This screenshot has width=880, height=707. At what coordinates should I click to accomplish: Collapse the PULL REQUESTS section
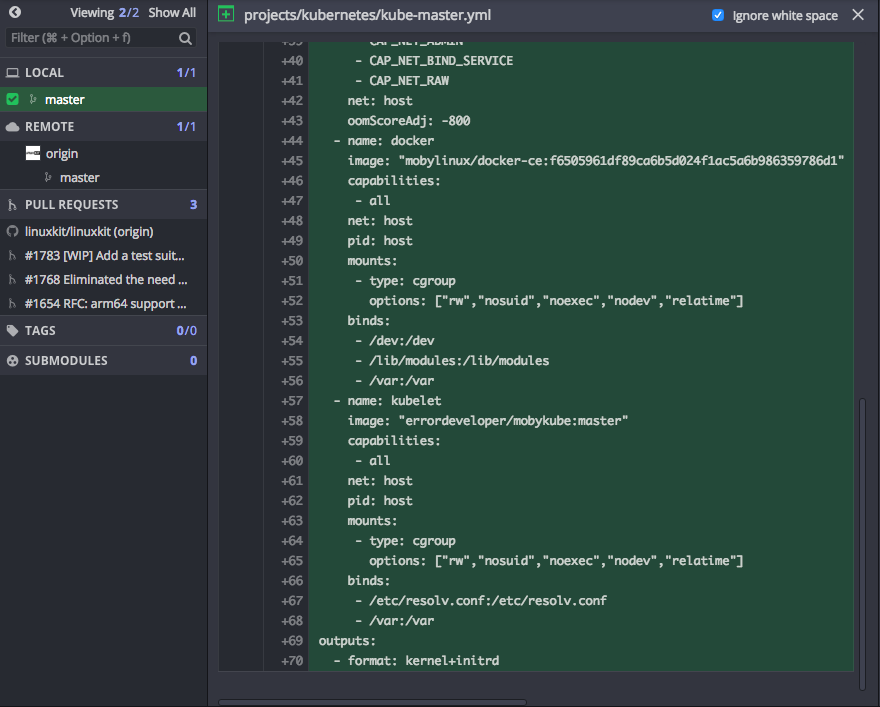tap(71, 205)
